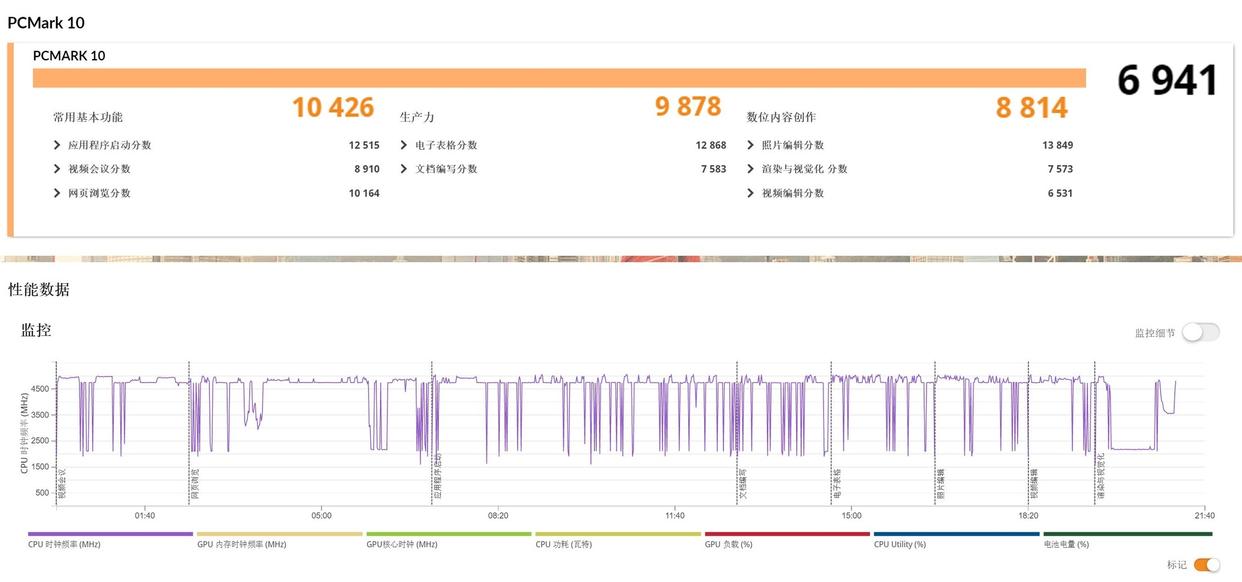Screen dimensions: 1242x582
Task: Select the value 13 849
Action: coord(1057,145)
